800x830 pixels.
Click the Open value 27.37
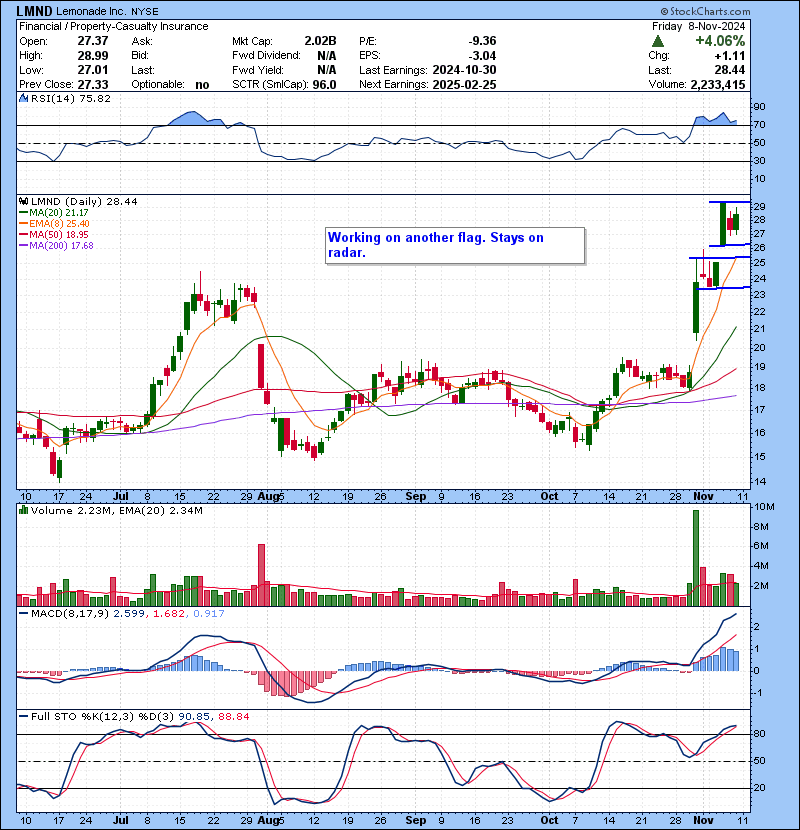[93, 41]
